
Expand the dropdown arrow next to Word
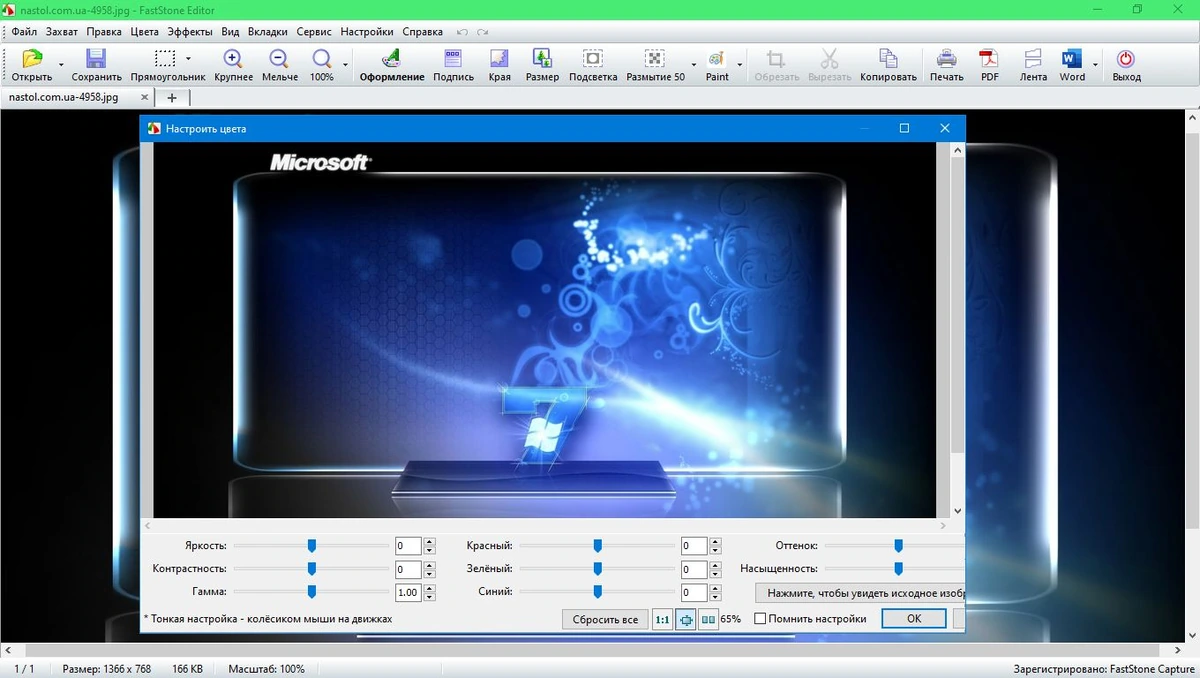tap(1095, 65)
